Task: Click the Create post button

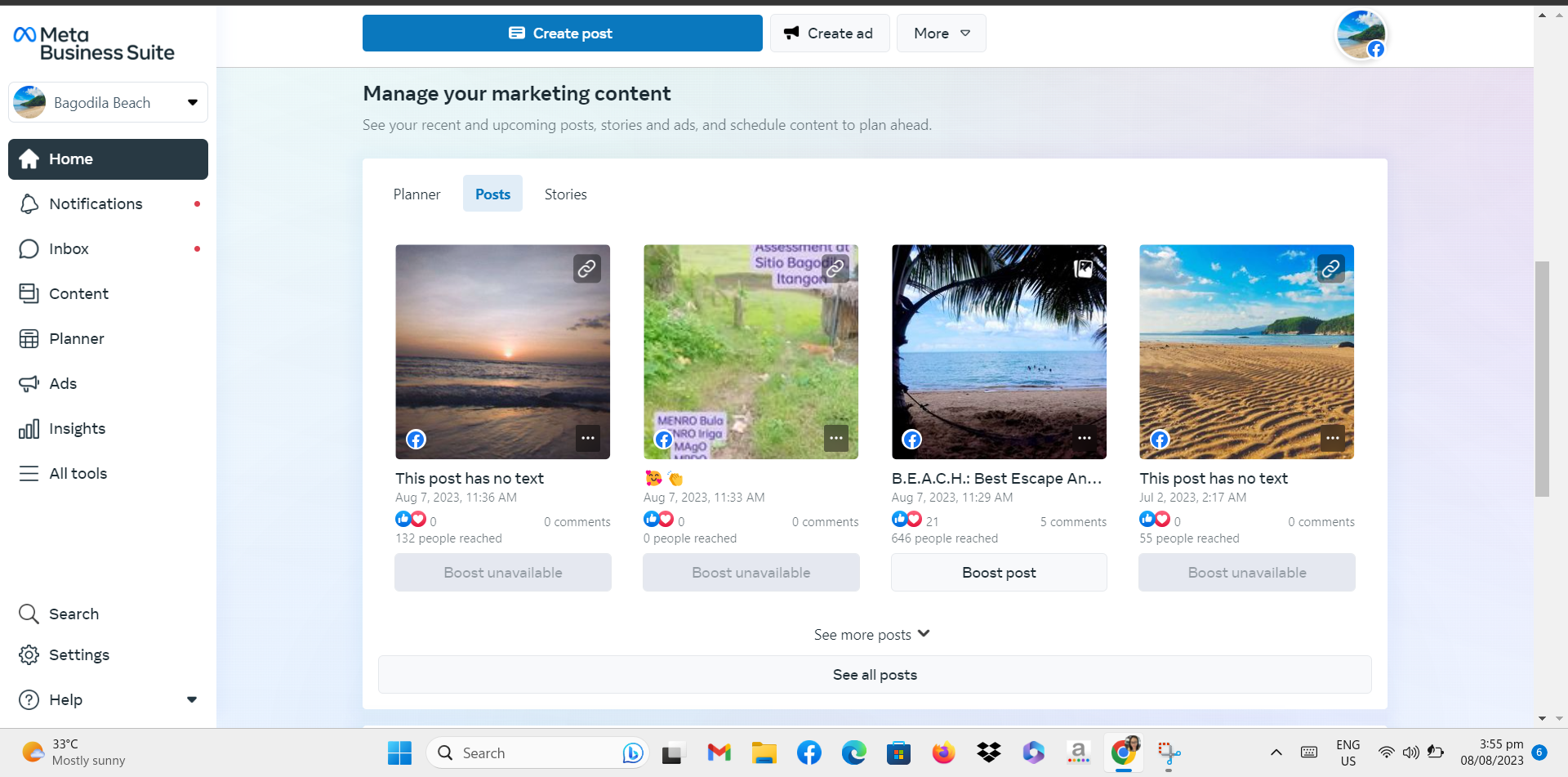Action: tap(562, 33)
